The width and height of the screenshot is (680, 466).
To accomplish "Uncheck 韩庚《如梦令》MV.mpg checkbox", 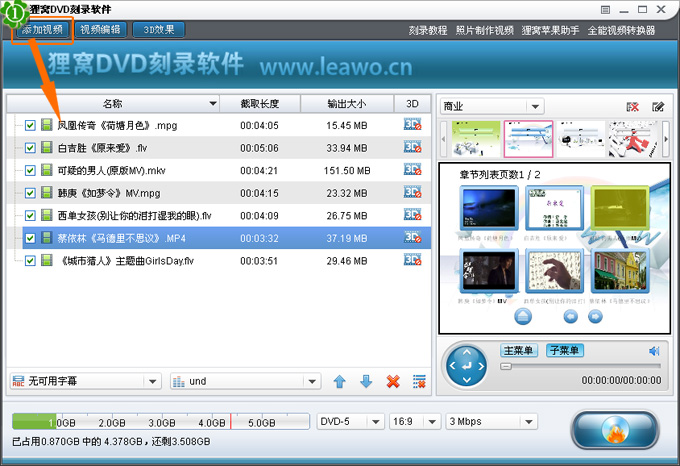I will point(30,193).
